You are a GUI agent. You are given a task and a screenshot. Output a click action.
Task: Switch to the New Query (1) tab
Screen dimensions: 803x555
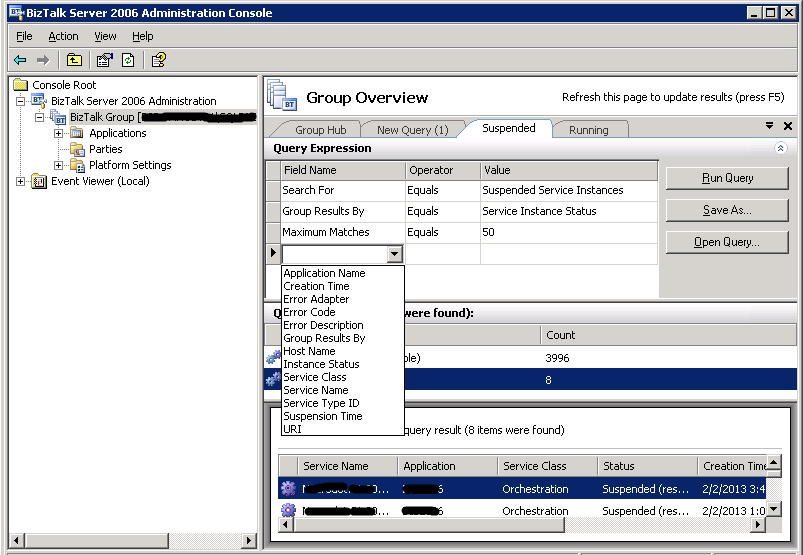[412, 130]
